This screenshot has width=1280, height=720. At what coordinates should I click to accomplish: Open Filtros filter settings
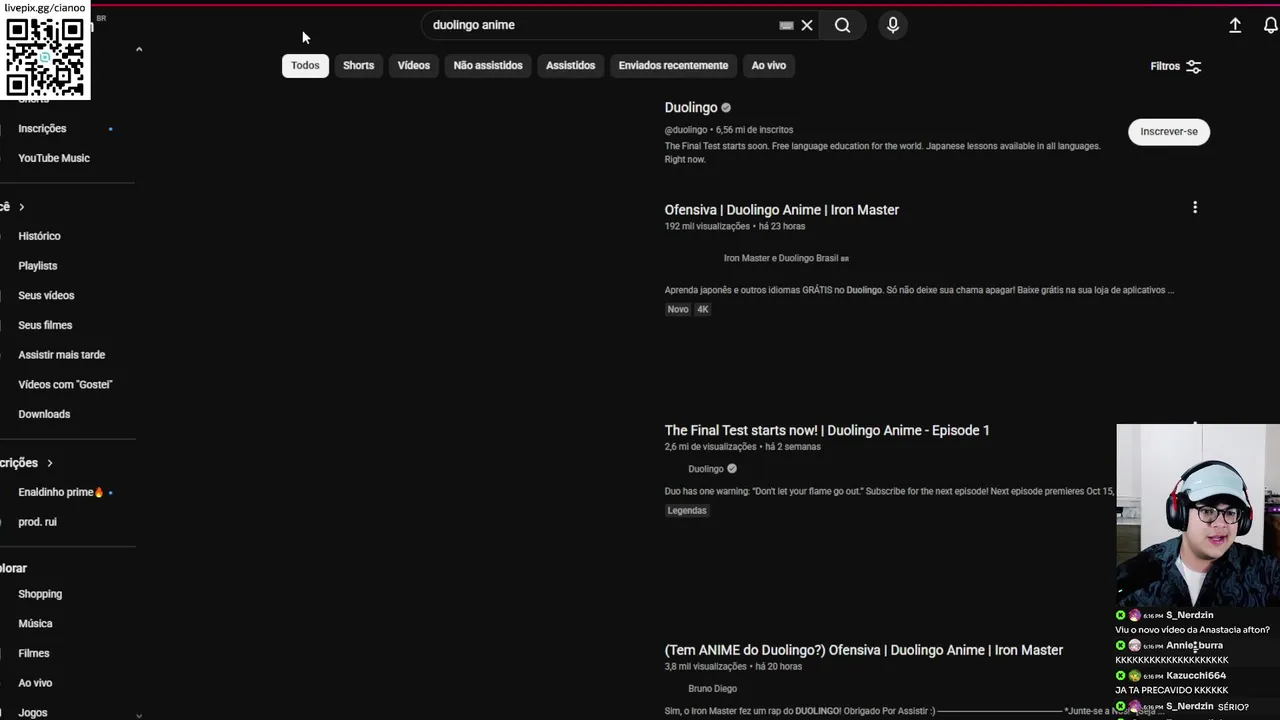(x=1176, y=66)
